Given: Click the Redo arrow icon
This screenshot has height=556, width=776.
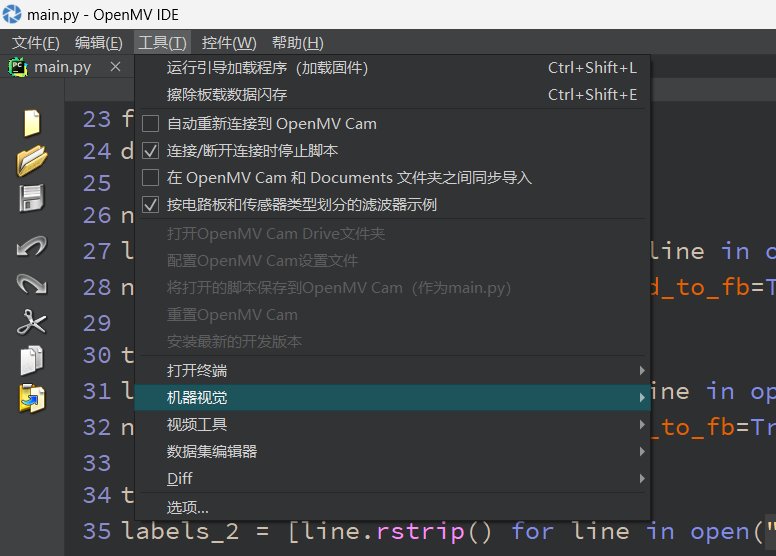Looking at the screenshot, I should click(x=32, y=284).
